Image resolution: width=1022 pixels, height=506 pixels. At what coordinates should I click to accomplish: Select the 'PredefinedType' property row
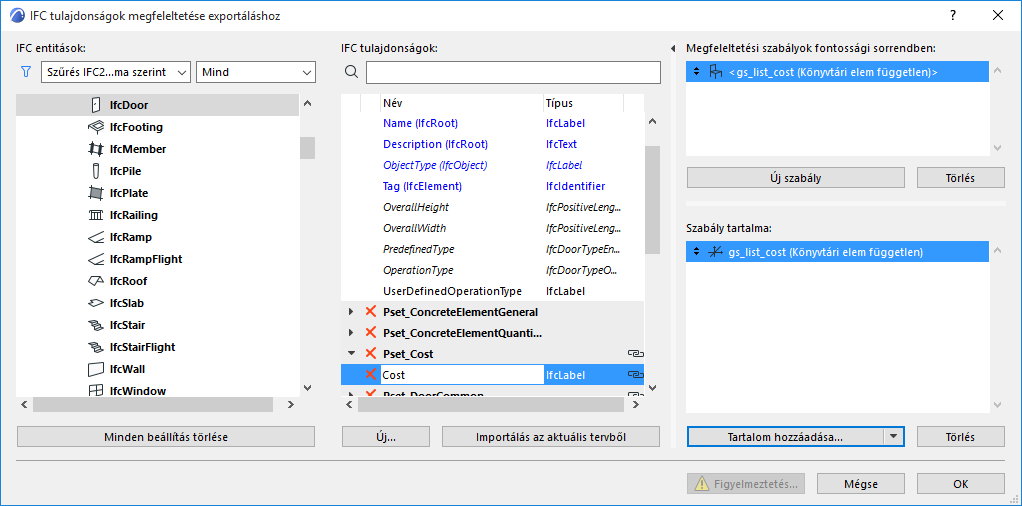click(x=492, y=249)
